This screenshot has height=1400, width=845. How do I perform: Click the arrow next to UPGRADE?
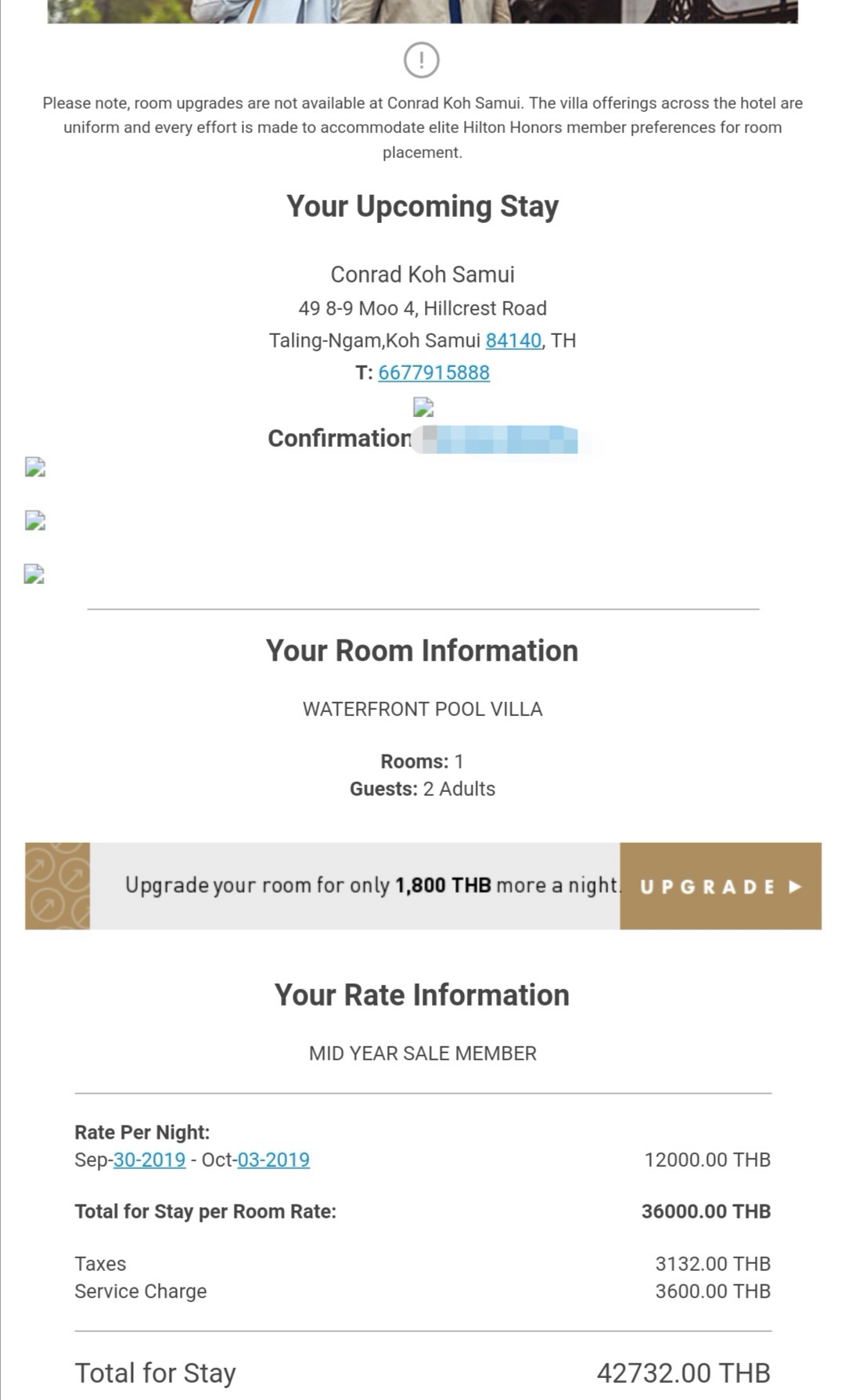[795, 887]
